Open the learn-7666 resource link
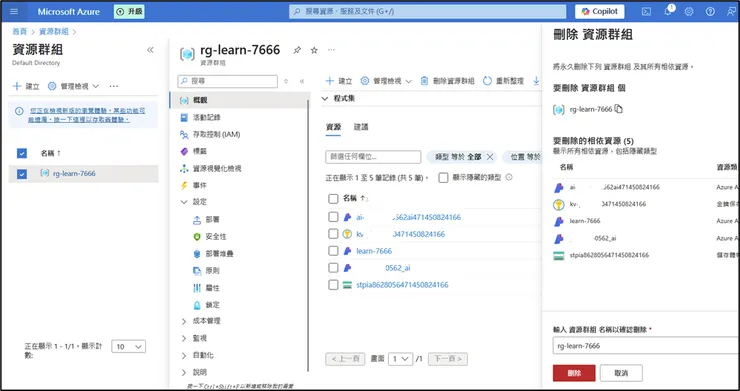This screenshot has width=740, height=391. [374, 251]
